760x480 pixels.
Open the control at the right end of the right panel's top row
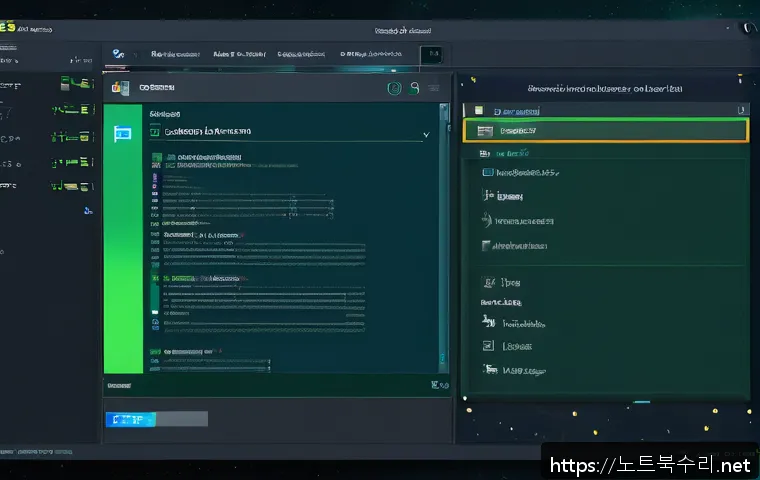(x=741, y=110)
